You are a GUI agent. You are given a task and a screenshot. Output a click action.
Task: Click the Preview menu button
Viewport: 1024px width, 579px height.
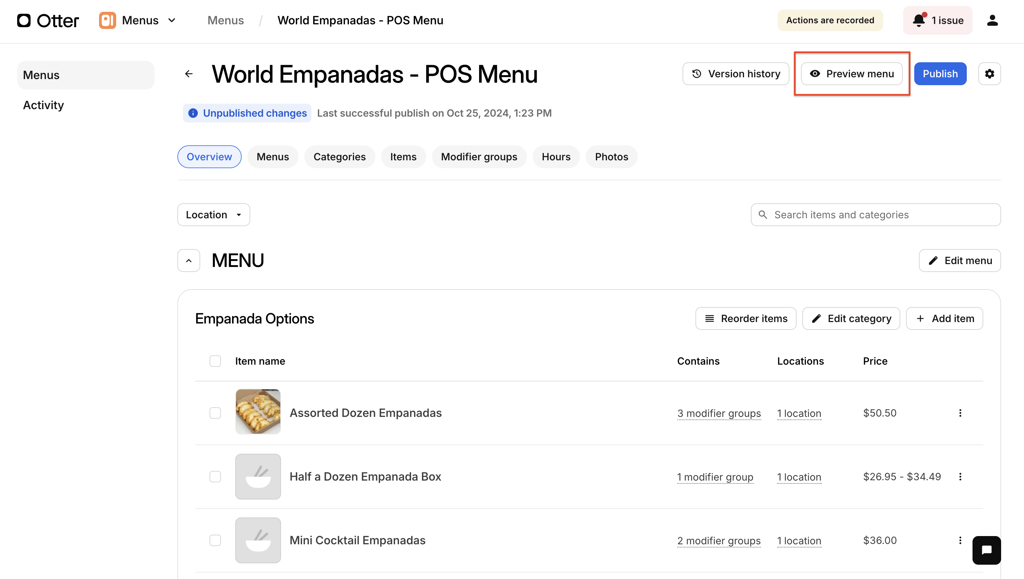pyautogui.click(x=852, y=74)
